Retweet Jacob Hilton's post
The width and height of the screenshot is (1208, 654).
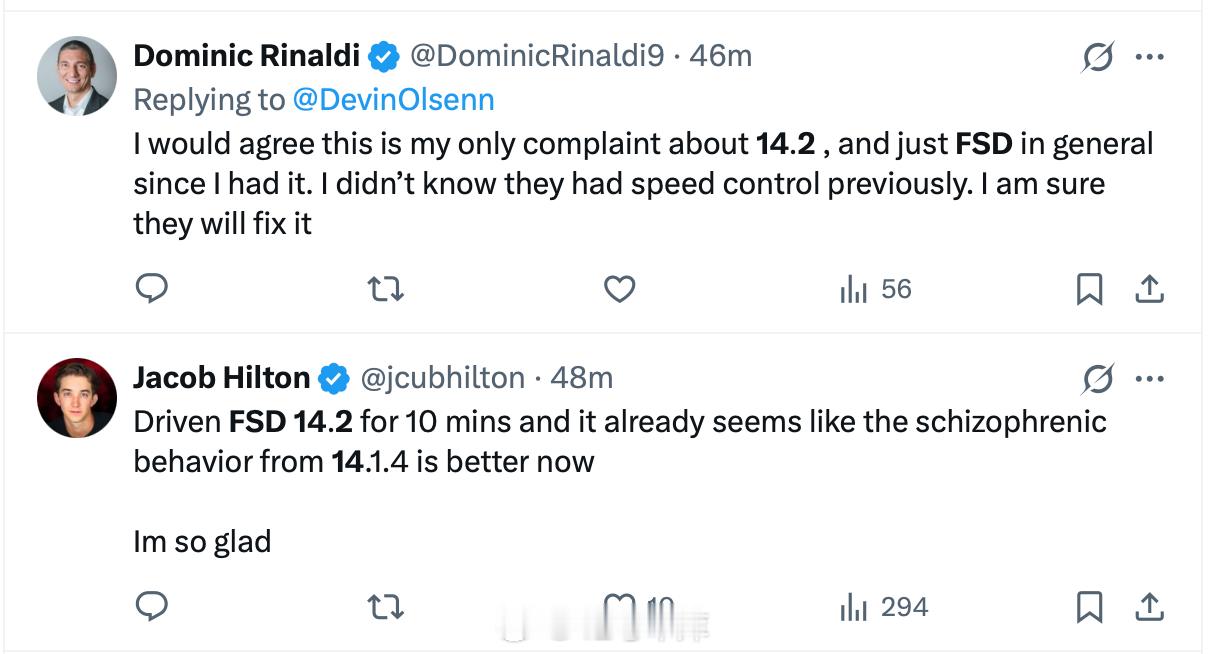pos(386,606)
